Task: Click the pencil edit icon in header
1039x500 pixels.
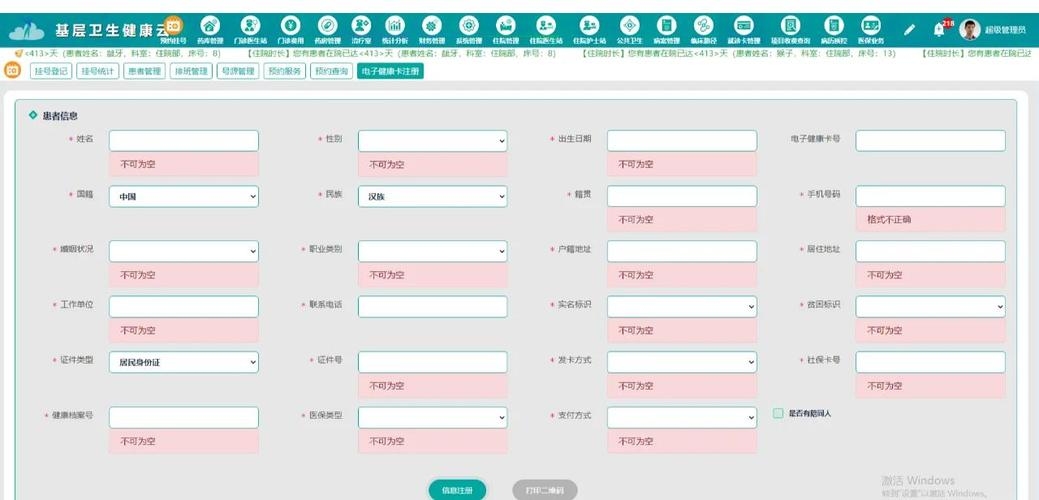Action: (910, 30)
